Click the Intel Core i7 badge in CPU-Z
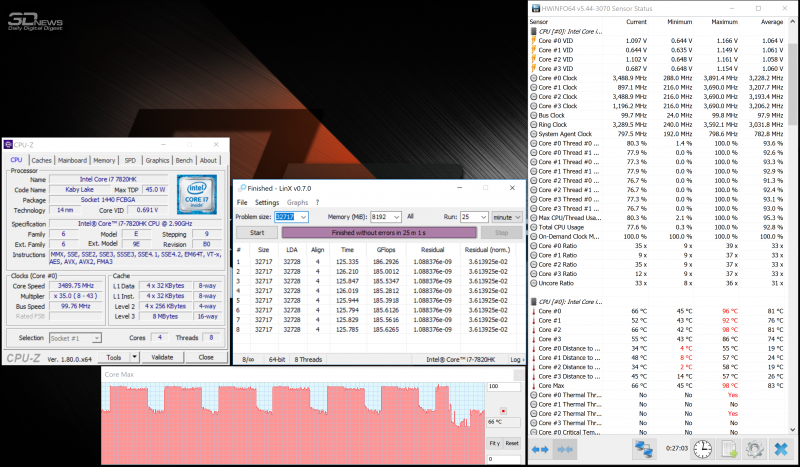 [x=197, y=194]
